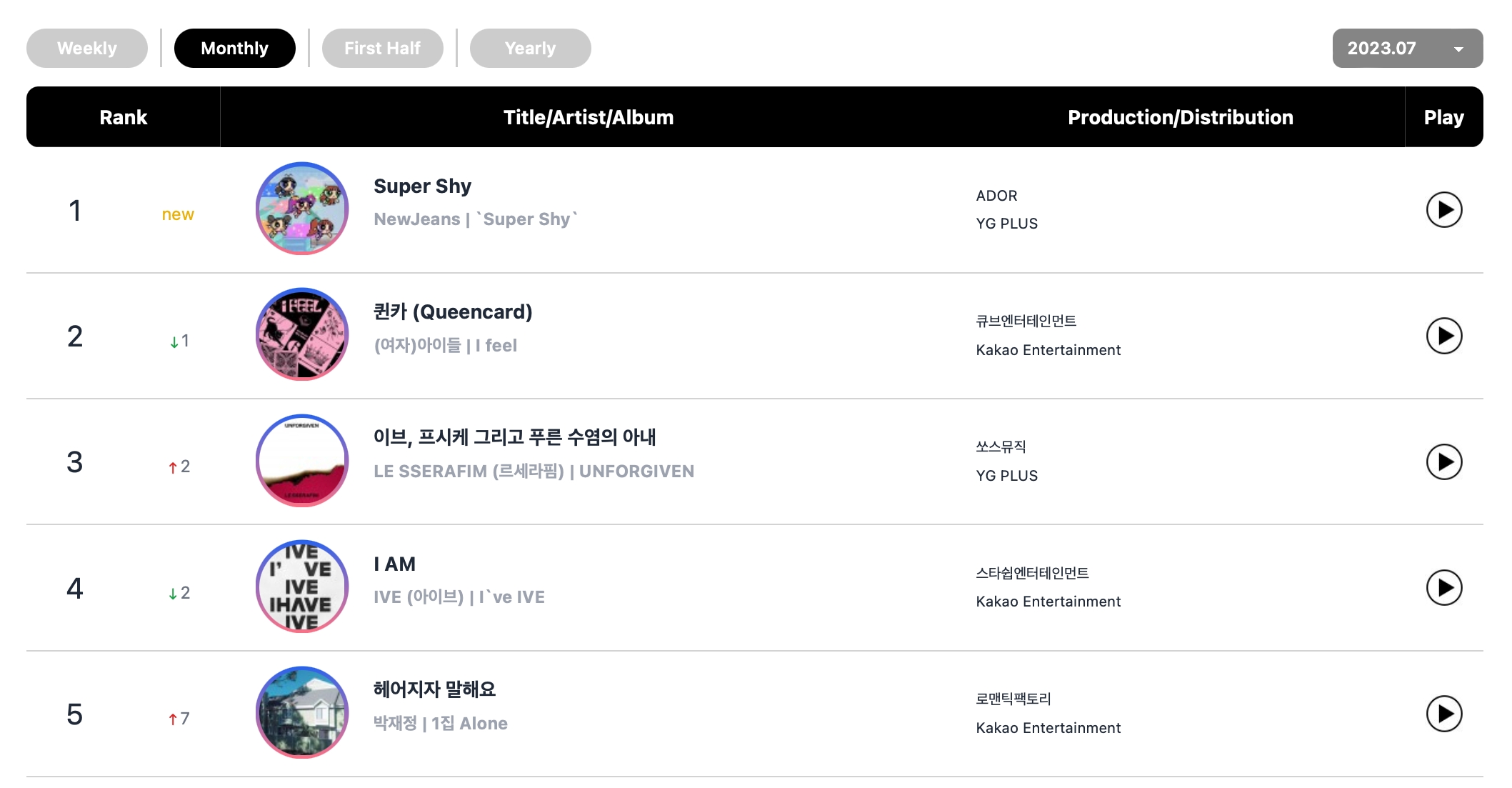Open the I AM song title link
Viewport: 1512px width, 788px height.
click(x=394, y=564)
